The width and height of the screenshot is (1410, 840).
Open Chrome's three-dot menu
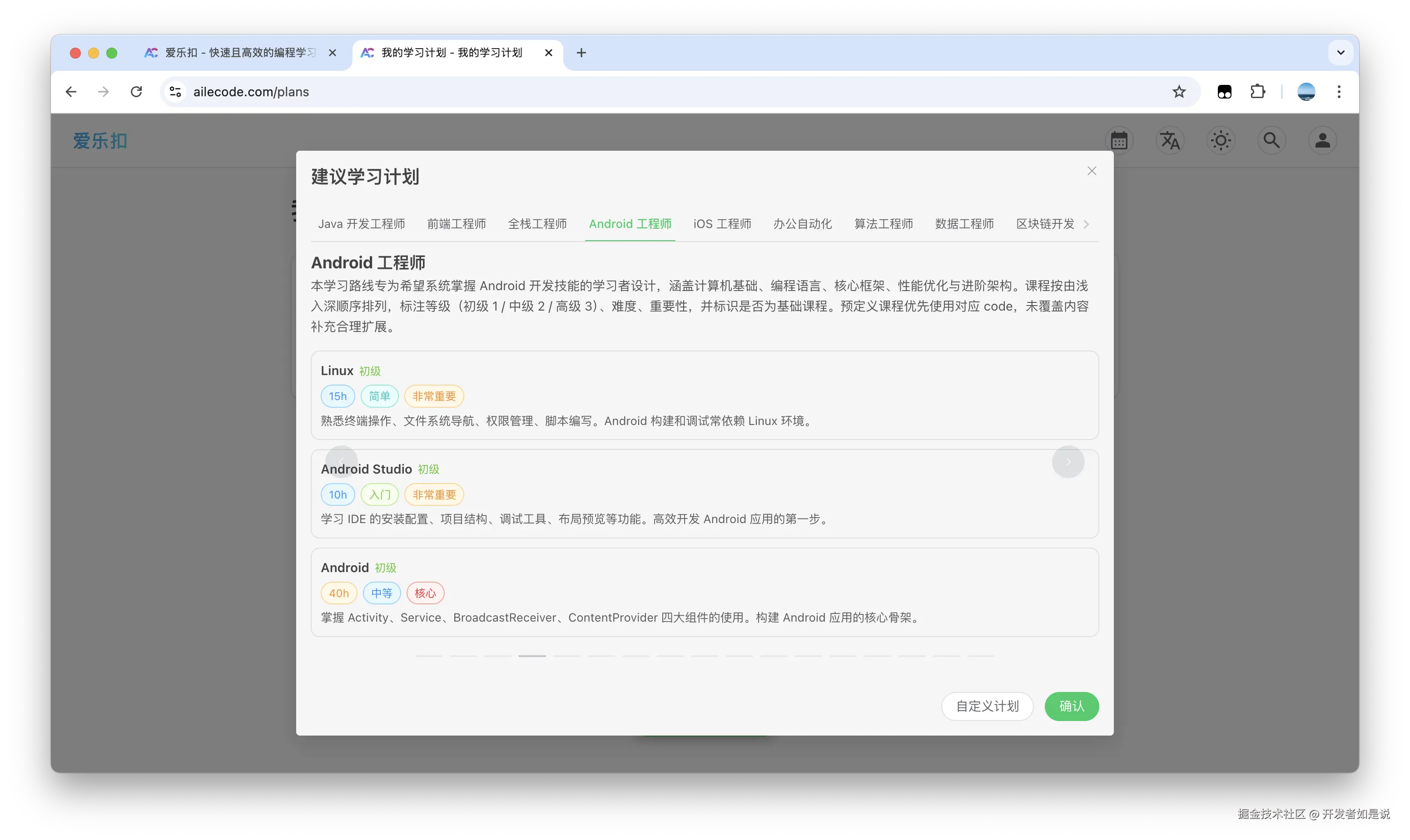1339,91
